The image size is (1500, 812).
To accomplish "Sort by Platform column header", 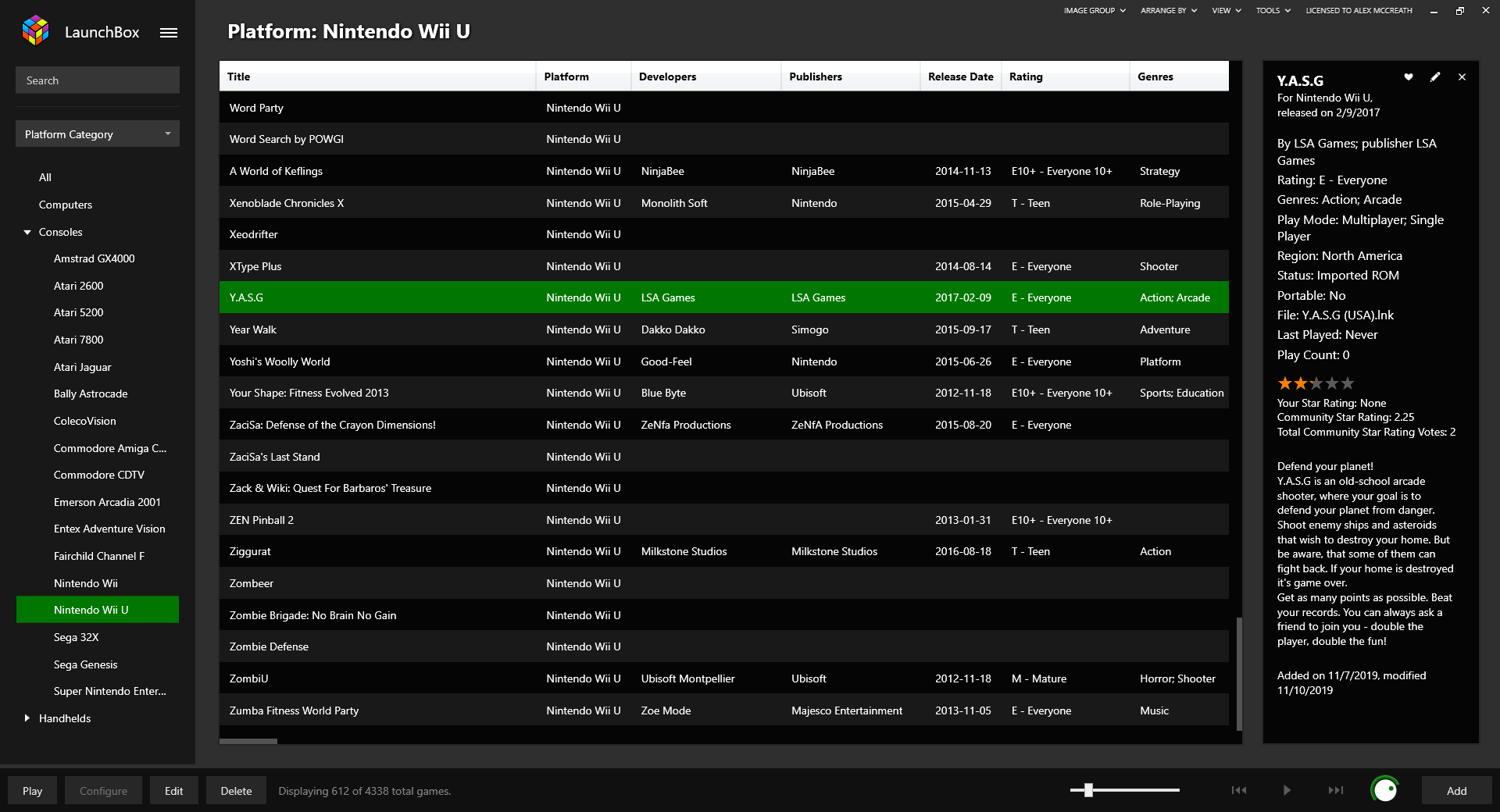I will point(584,76).
